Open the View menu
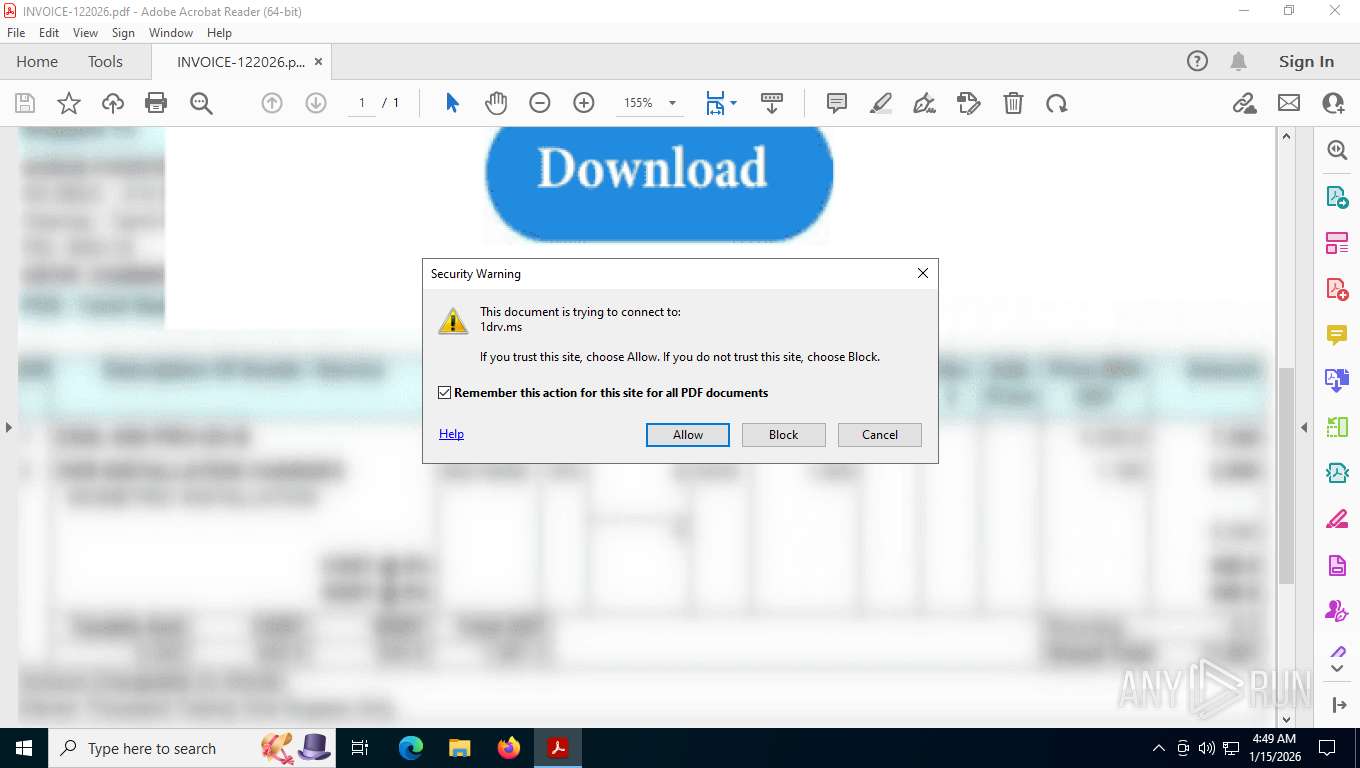The width and height of the screenshot is (1360, 768). pyautogui.click(x=85, y=33)
